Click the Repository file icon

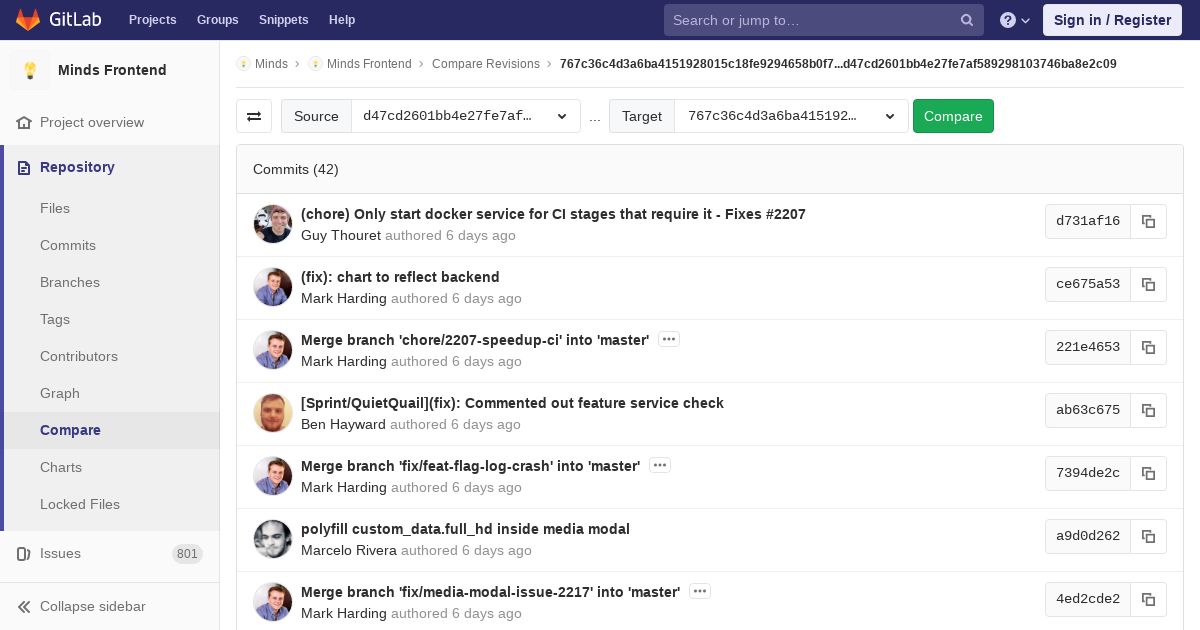point(24,167)
